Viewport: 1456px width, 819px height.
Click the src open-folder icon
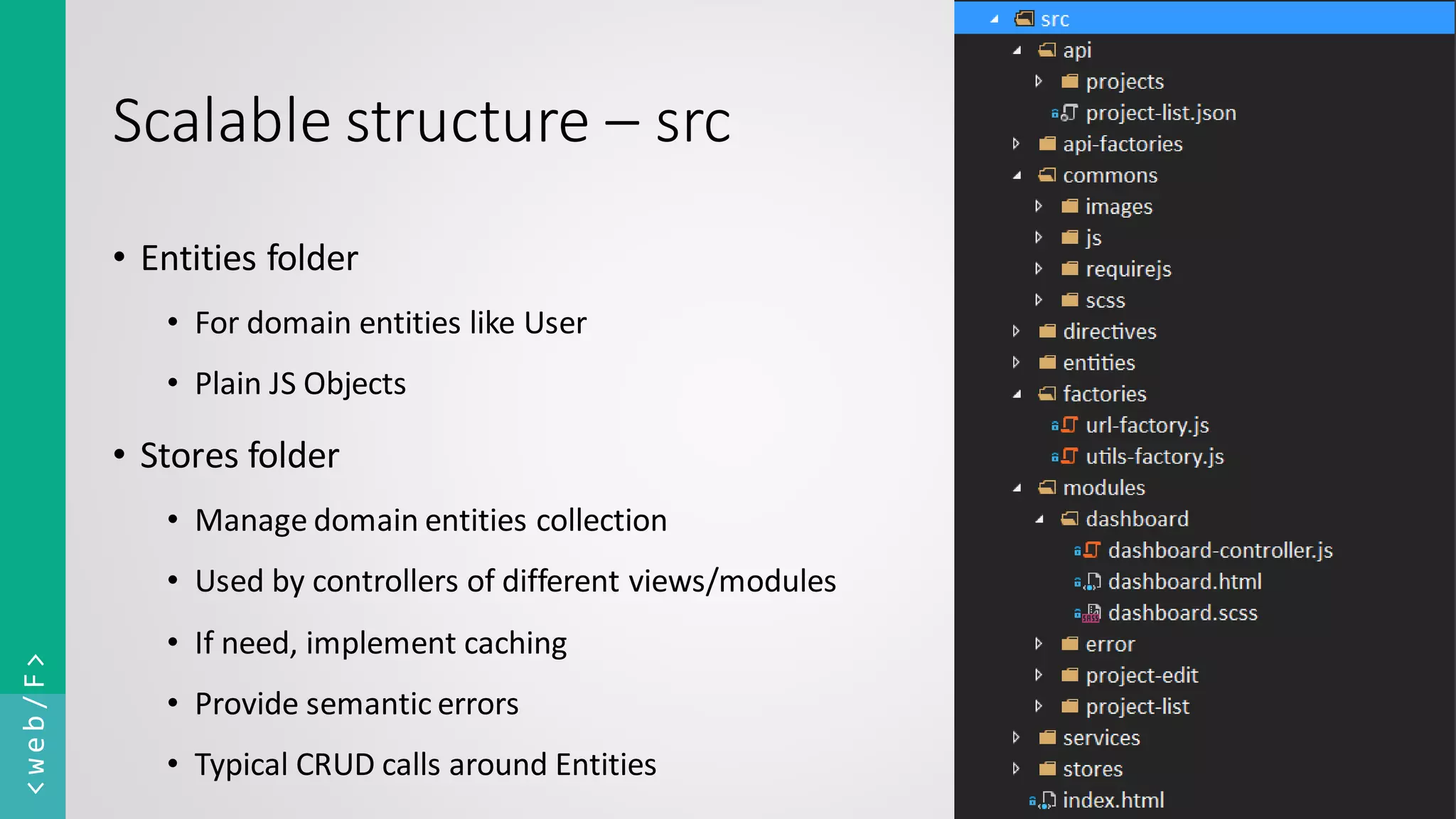click(1024, 18)
